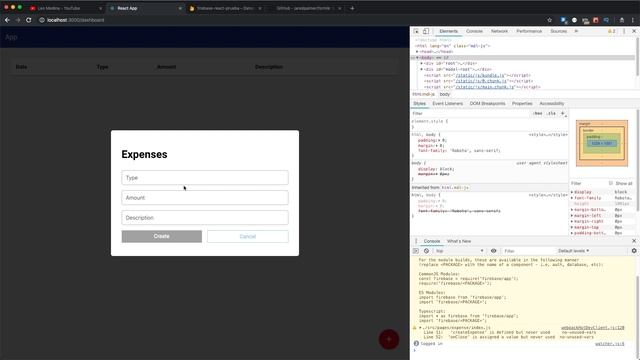The image size is (640, 360).
Task: Toggle the :hov element state panel
Action: 538,113
